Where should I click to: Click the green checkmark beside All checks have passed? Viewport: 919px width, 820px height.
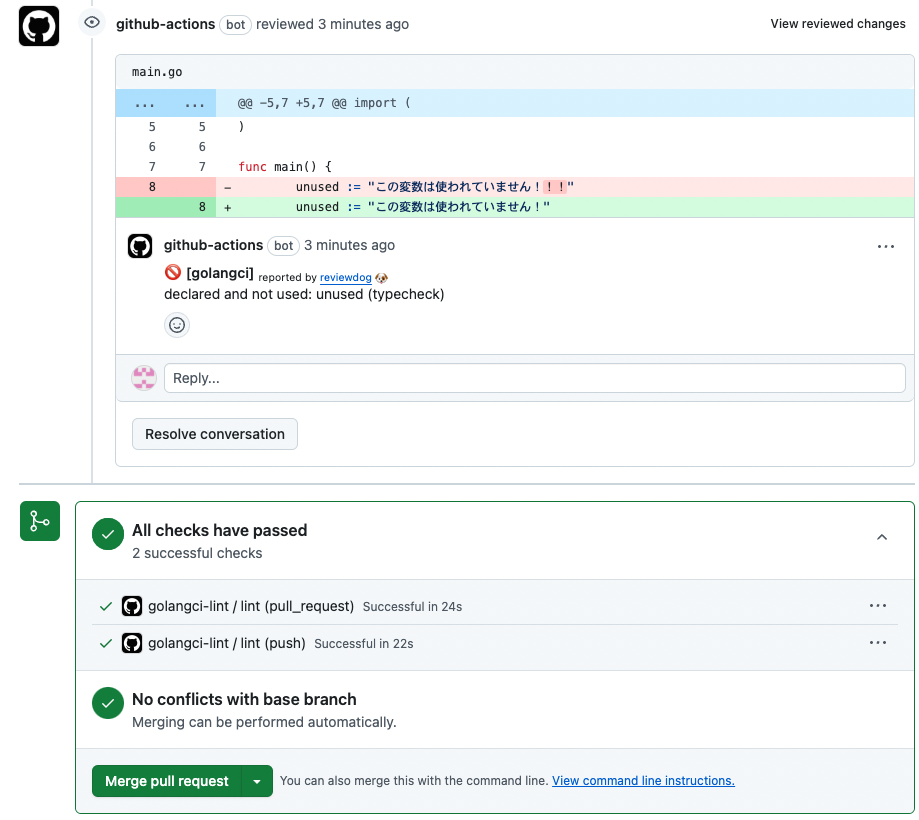107,535
